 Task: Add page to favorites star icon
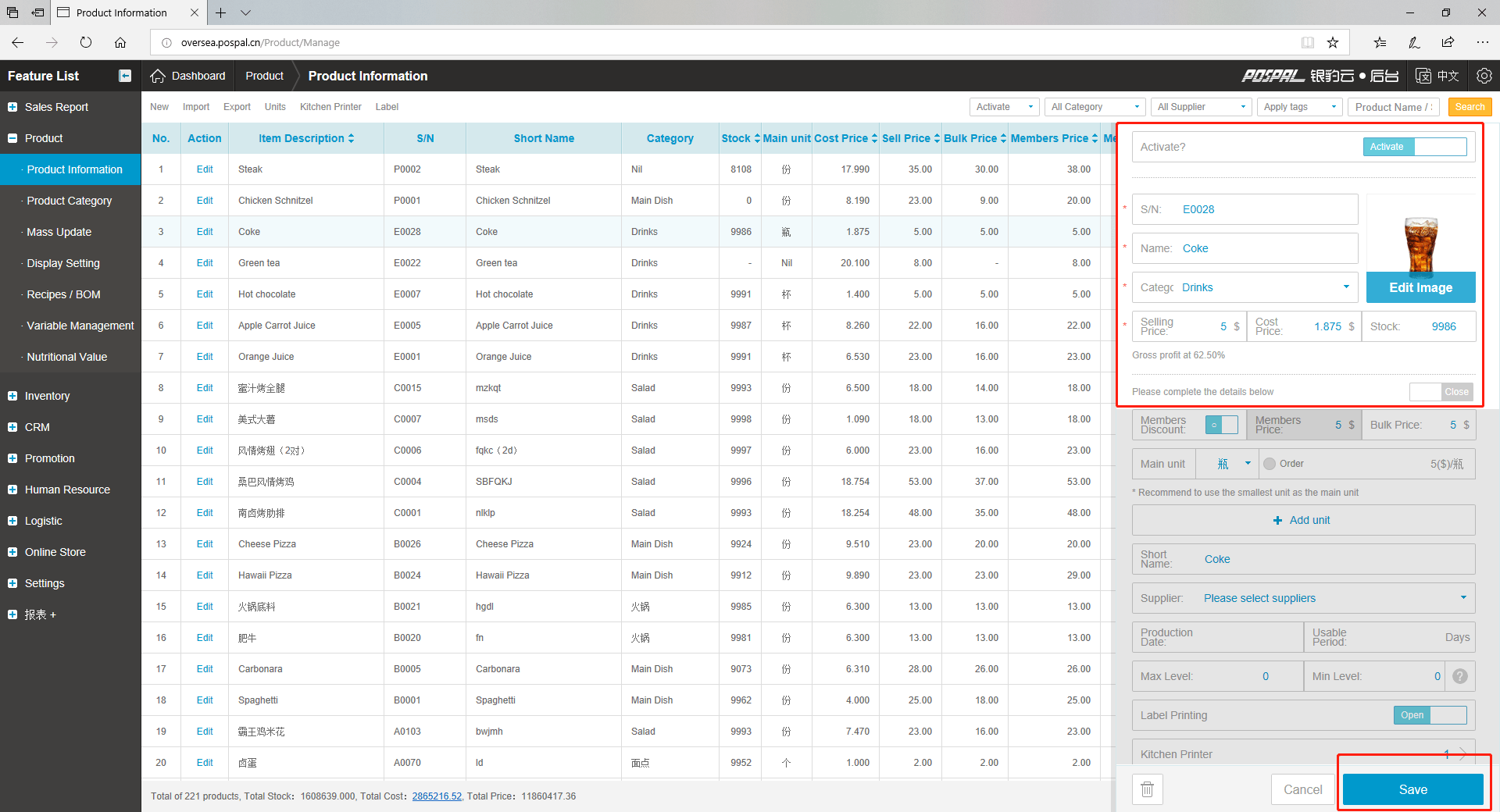point(1333,42)
